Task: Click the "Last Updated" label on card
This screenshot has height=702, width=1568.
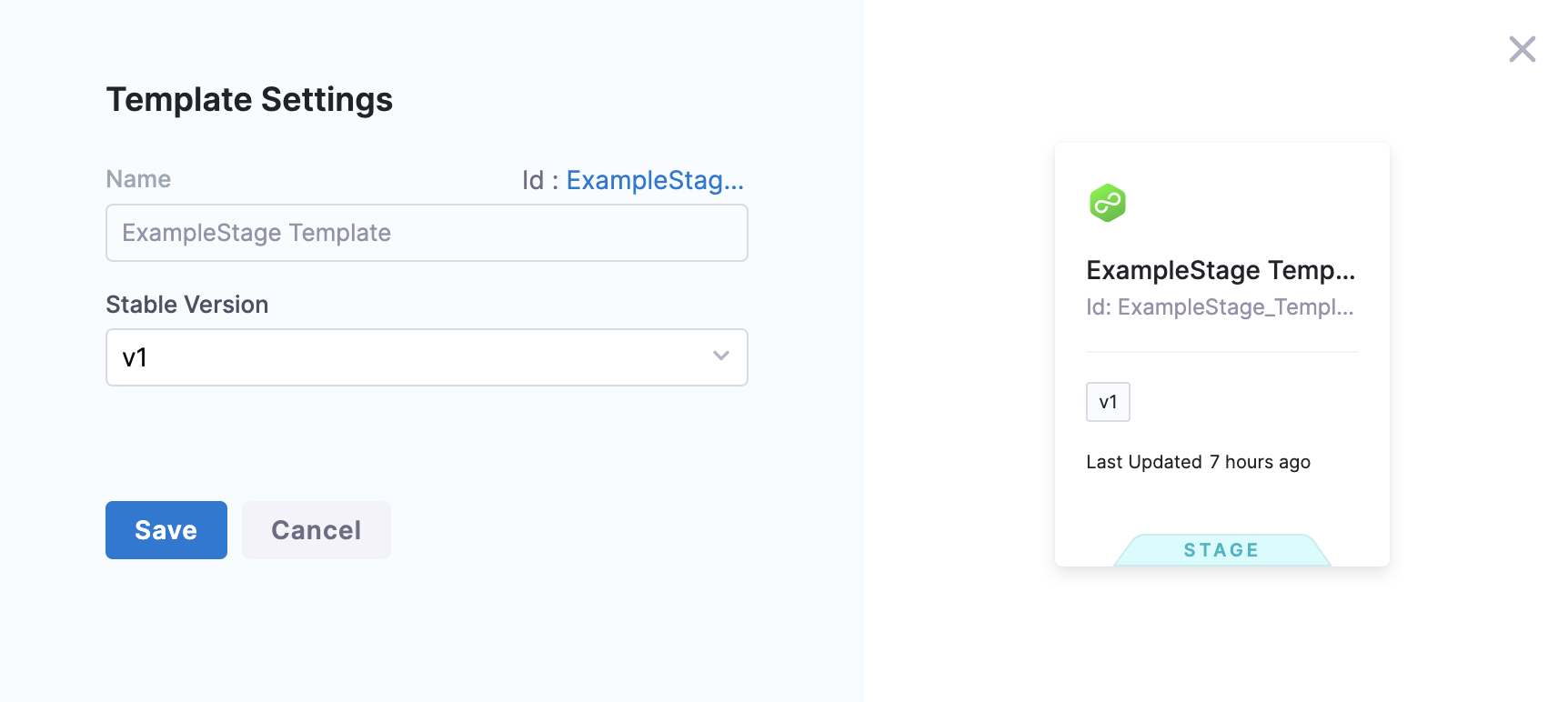Action: click(x=1143, y=462)
